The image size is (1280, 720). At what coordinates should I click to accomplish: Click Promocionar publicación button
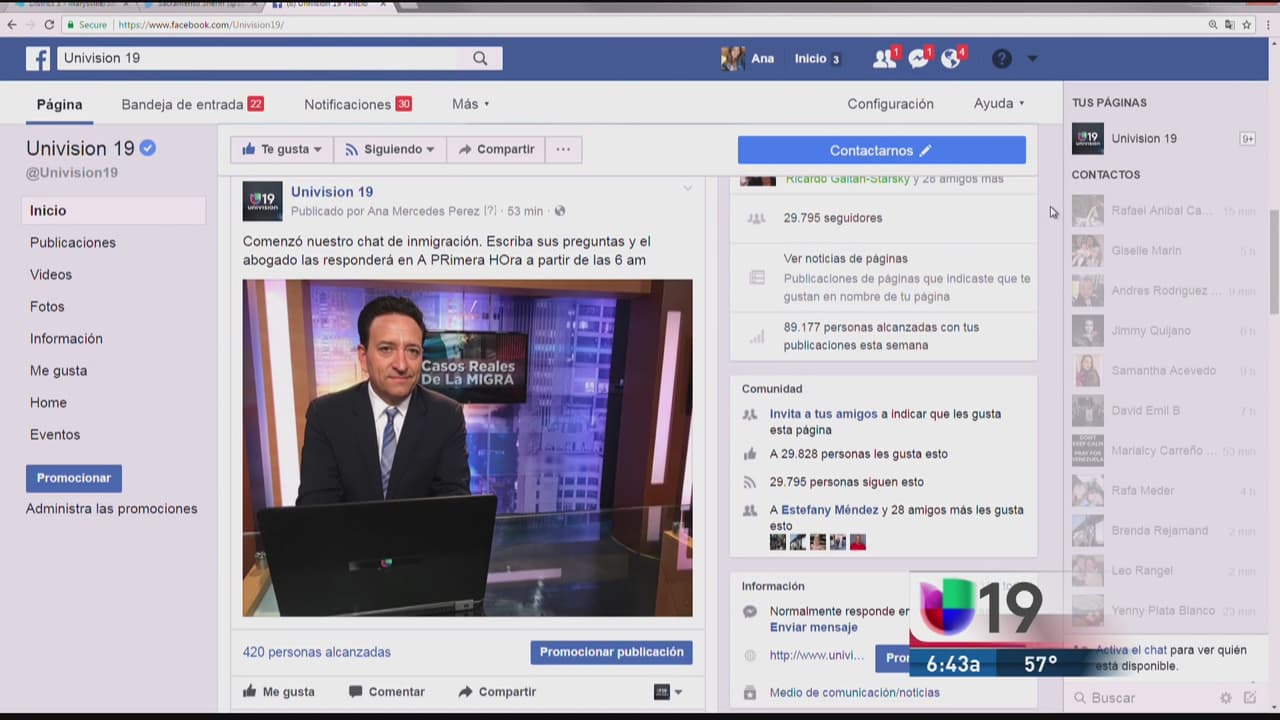pos(611,652)
